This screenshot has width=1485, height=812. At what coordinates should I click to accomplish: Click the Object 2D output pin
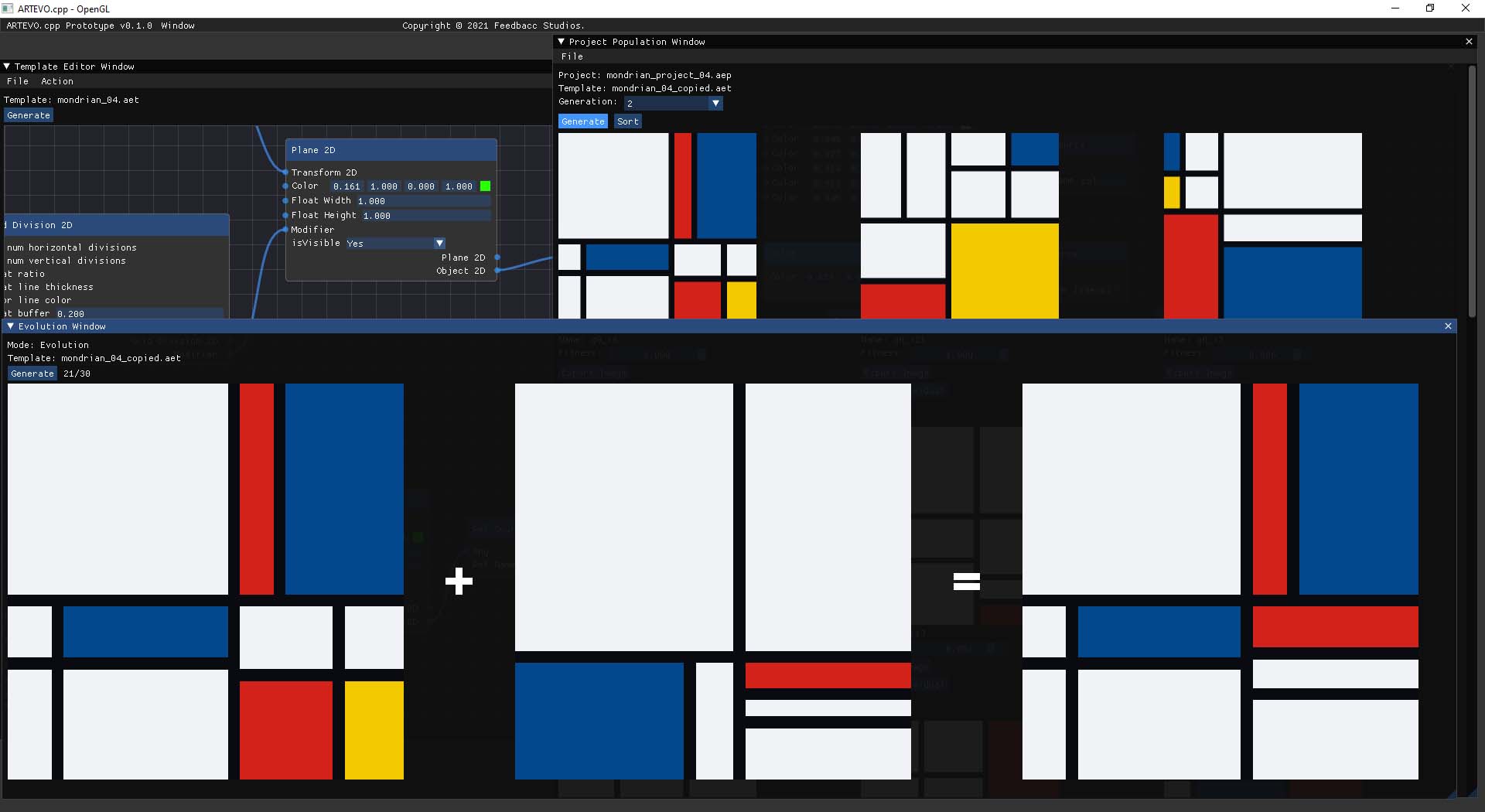click(x=497, y=271)
